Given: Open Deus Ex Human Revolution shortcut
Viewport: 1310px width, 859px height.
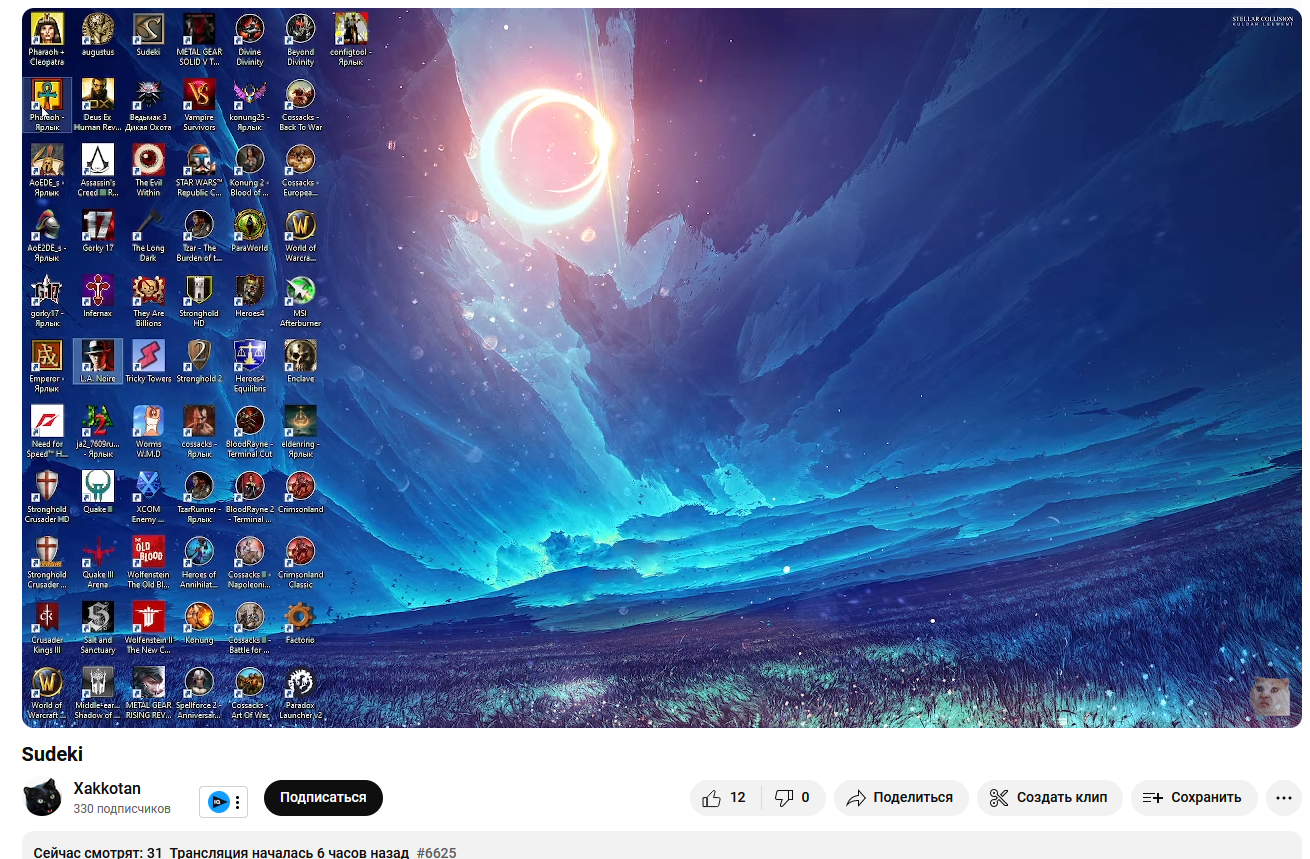Looking at the screenshot, I should tap(98, 105).
